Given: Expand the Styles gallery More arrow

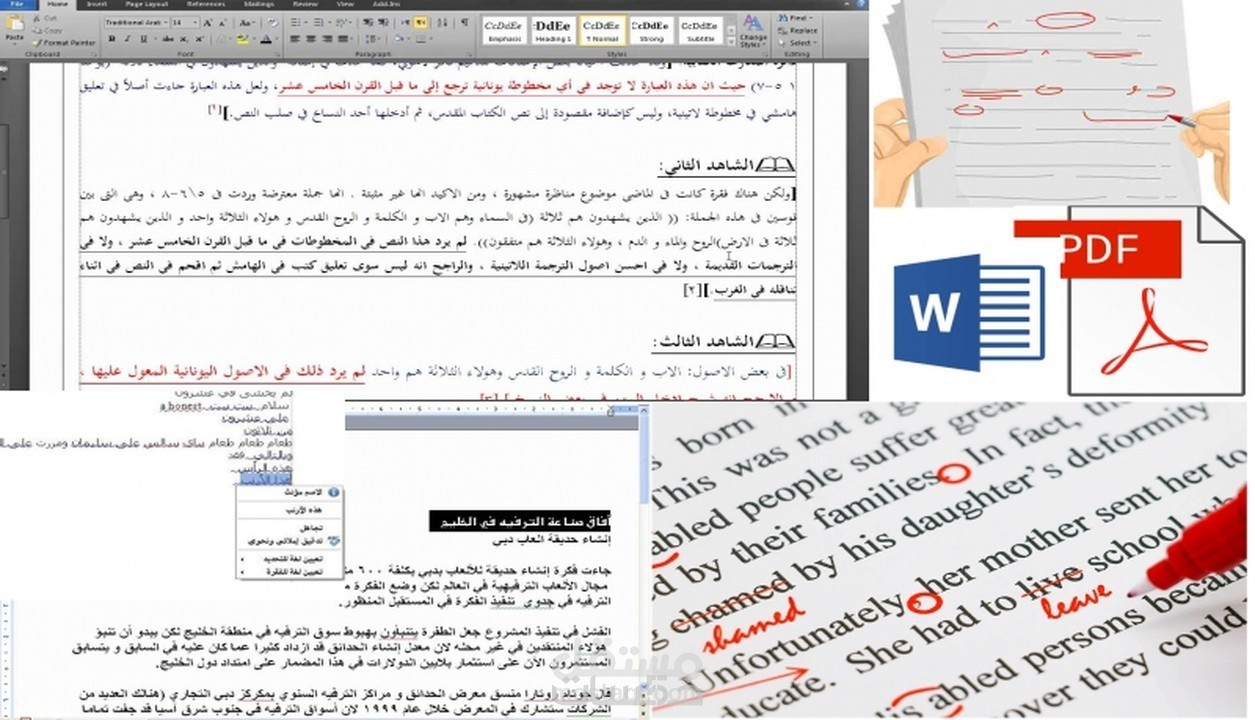Looking at the screenshot, I should coord(731,42).
